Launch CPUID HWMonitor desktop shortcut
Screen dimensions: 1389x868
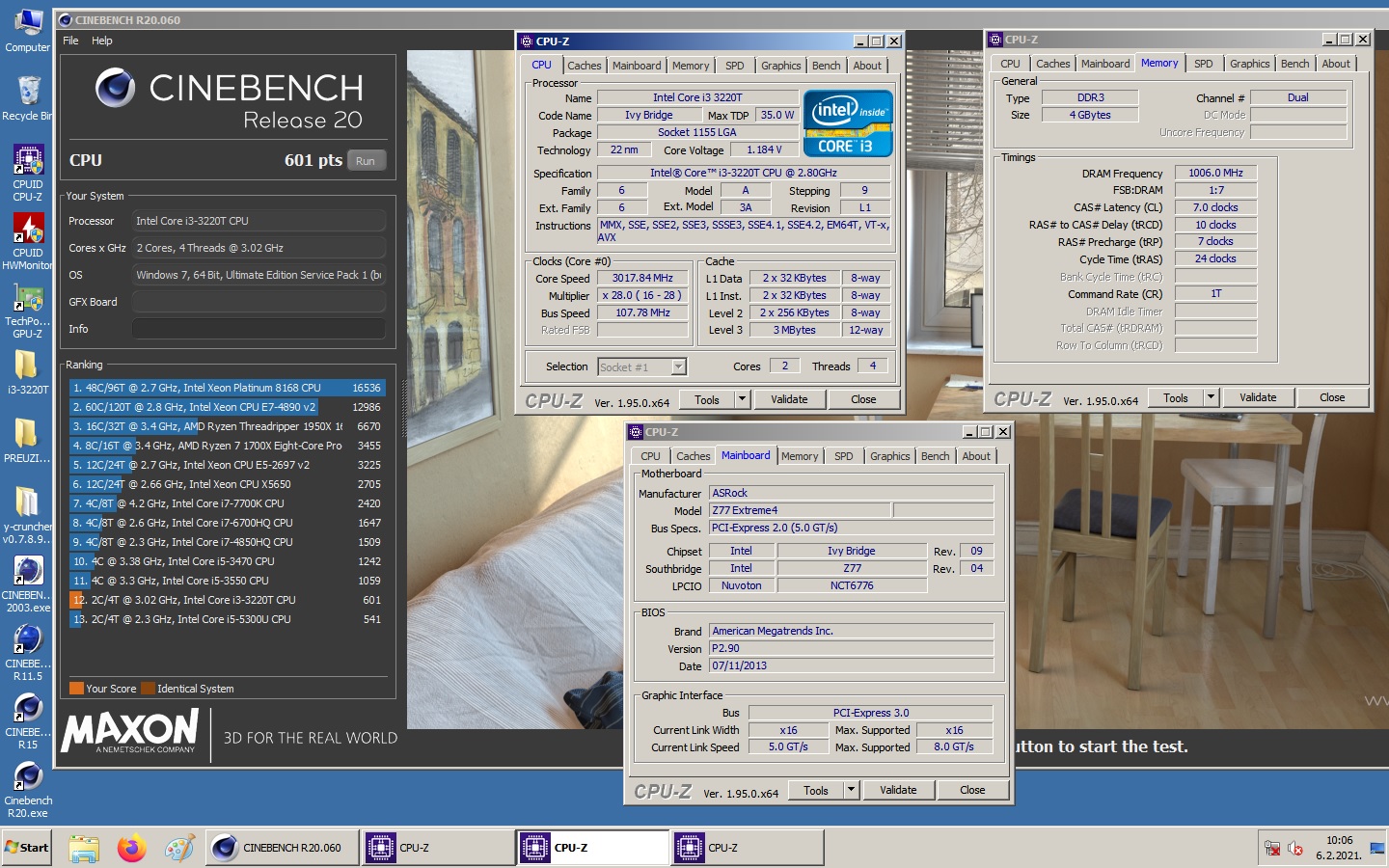coord(28,241)
